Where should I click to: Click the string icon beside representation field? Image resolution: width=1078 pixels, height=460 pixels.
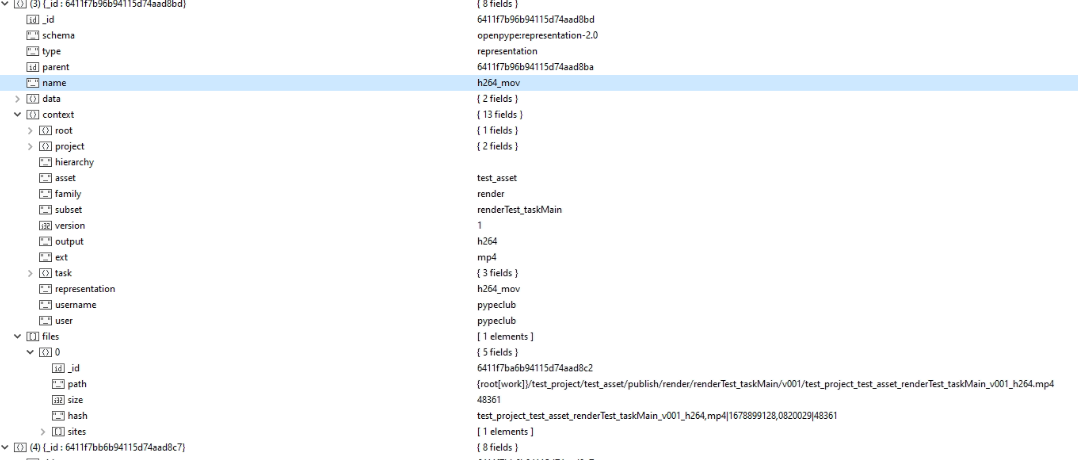click(x=45, y=288)
